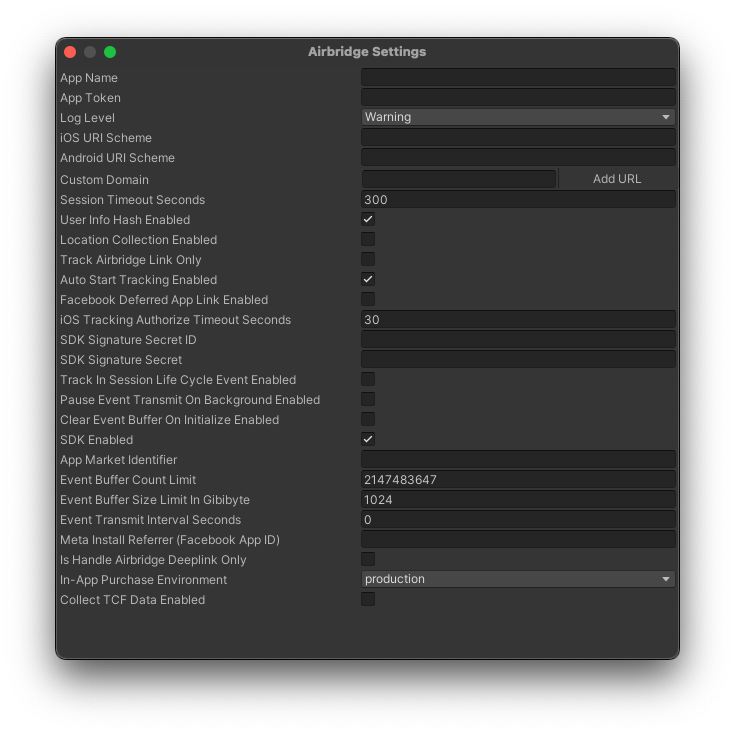Enable Facebook Deferred App Link checkbox
This screenshot has width=735, height=733.
point(368,299)
